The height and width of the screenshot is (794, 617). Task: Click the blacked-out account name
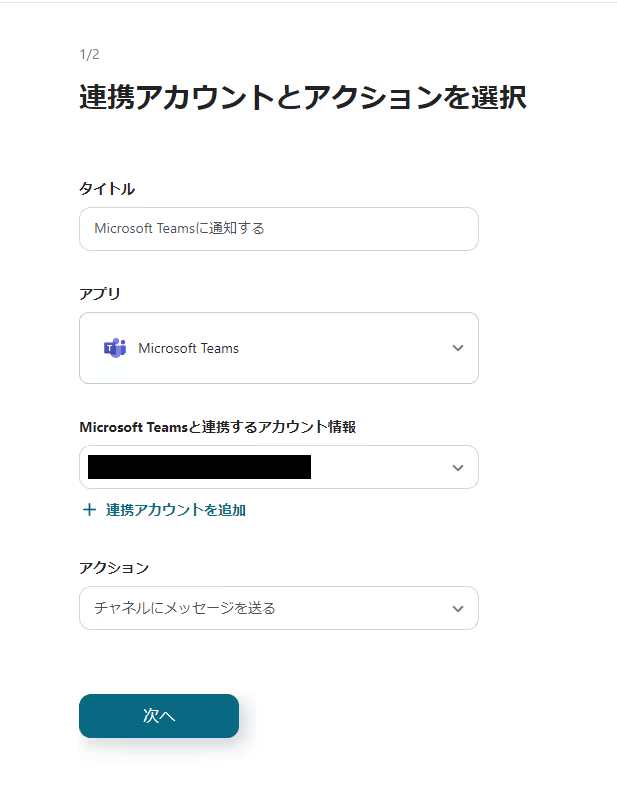click(199, 467)
